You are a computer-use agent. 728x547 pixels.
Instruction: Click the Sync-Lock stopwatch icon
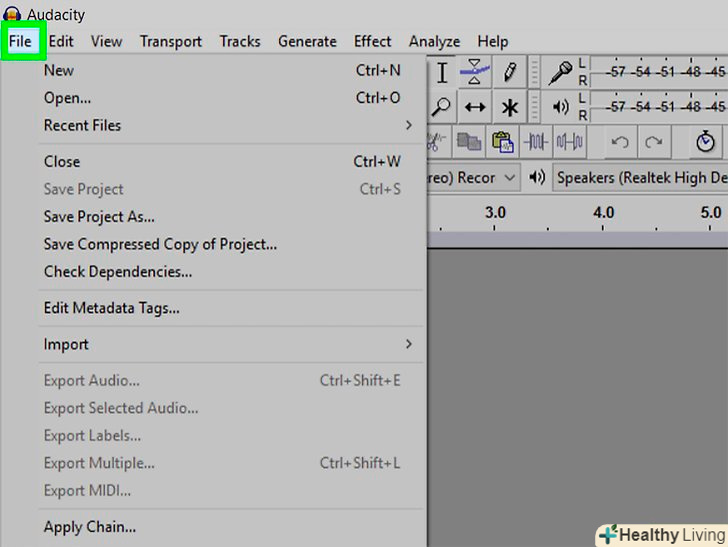705,142
